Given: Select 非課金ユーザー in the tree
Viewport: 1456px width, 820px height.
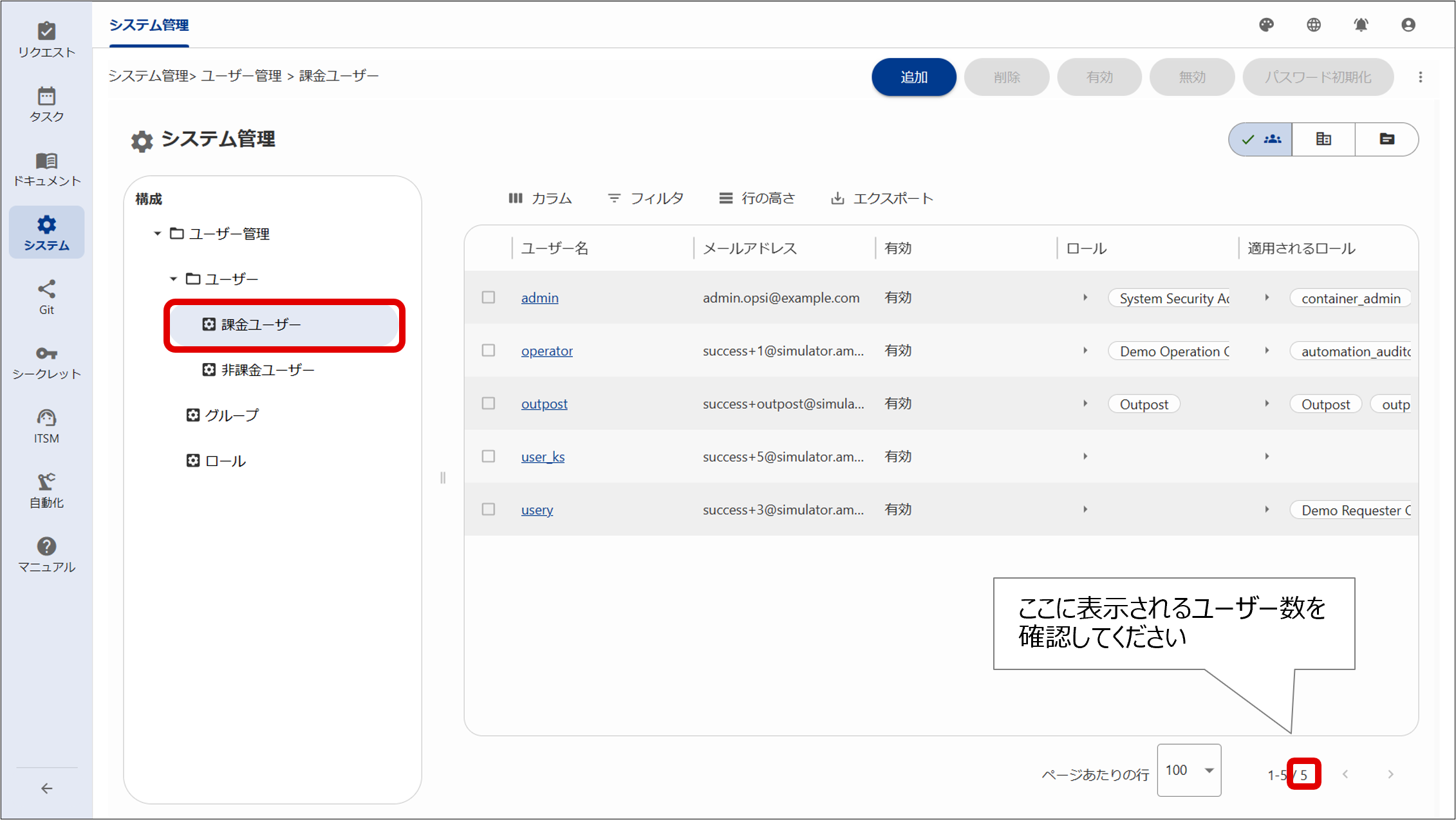Looking at the screenshot, I should (268, 370).
